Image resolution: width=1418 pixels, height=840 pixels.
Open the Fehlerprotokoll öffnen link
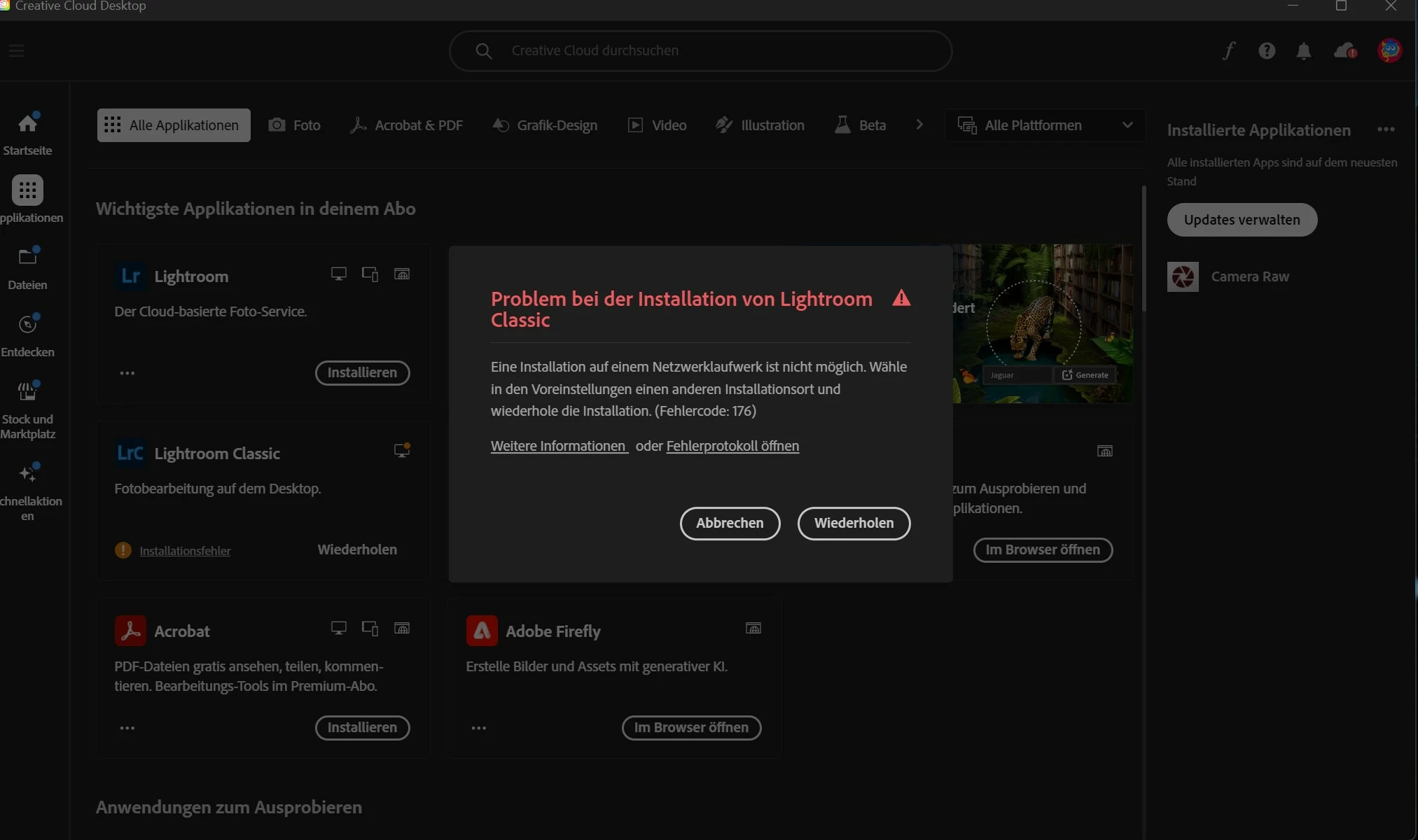732,446
